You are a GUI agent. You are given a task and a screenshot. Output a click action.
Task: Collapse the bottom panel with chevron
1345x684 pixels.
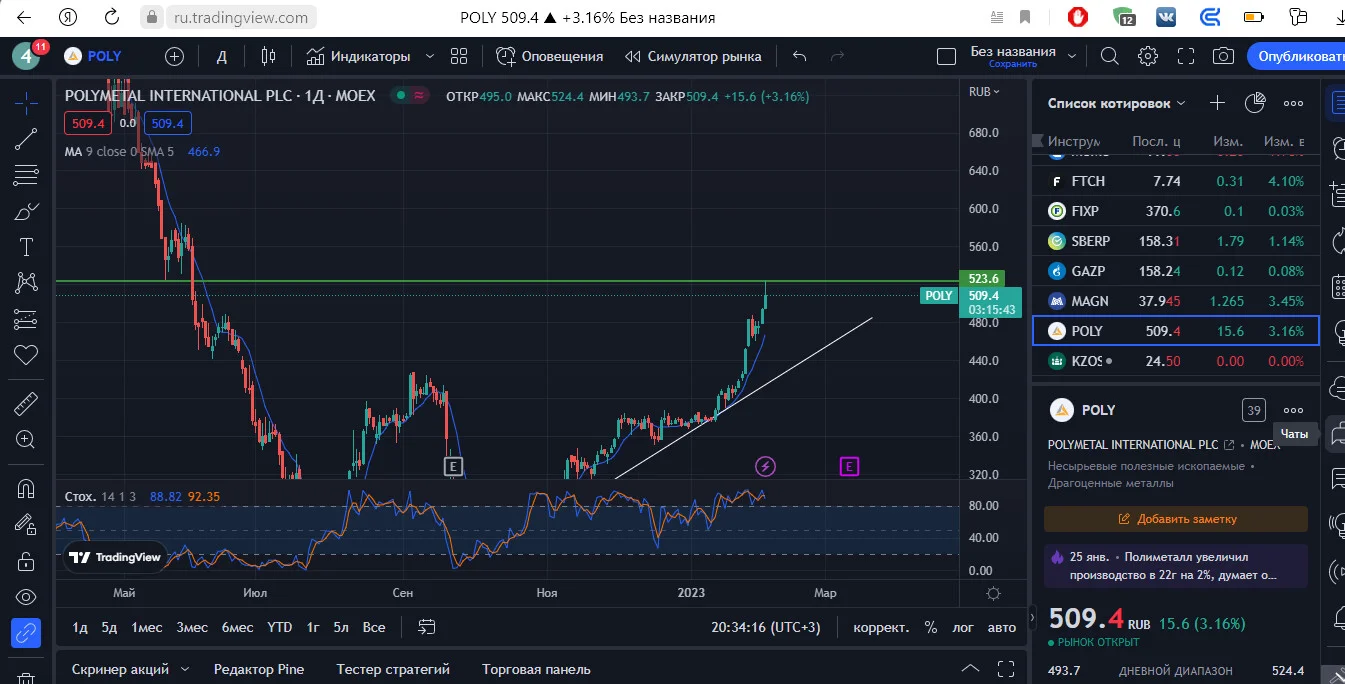970,669
